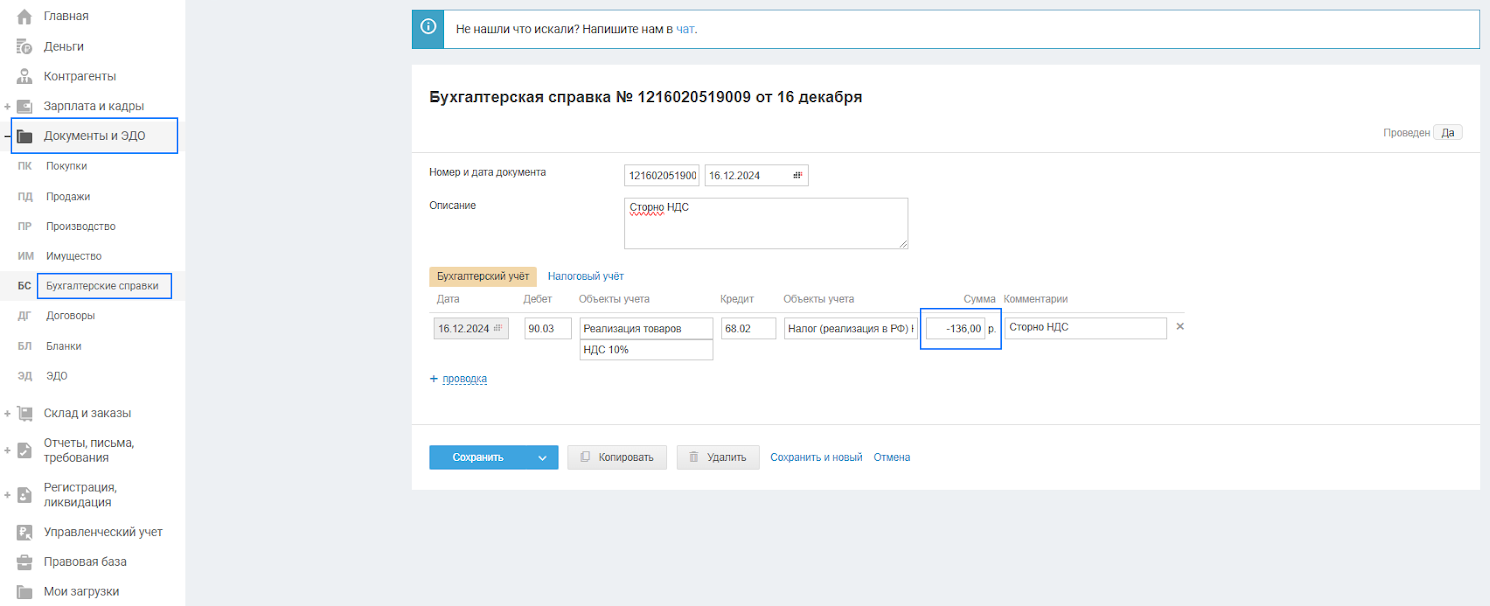Expand the Склад и заказы plus sign
The width and height of the screenshot is (1490, 606).
[7, 413]
